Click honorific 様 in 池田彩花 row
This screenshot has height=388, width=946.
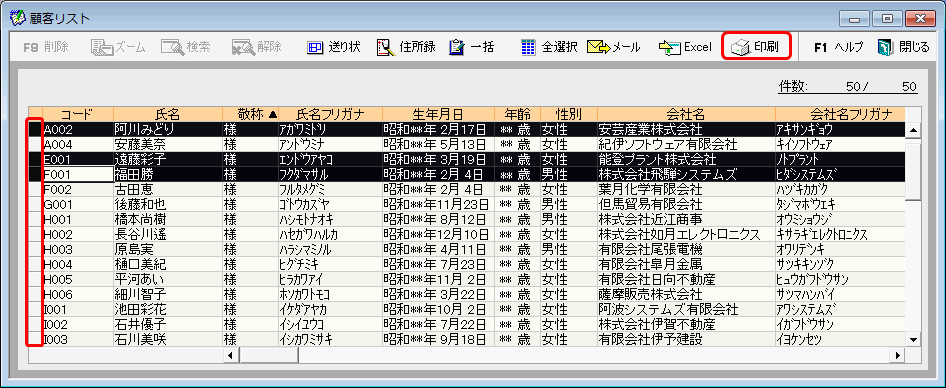click(x=250, y=310)
